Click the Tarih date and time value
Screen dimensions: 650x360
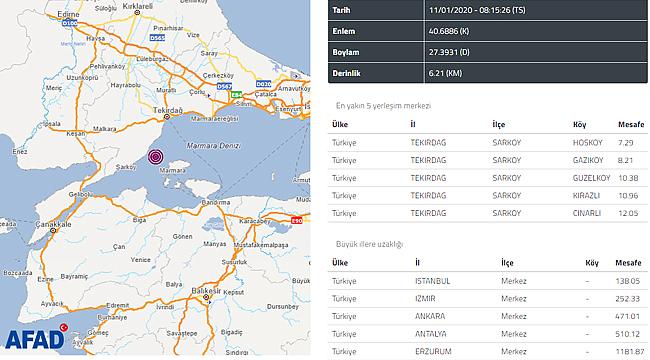tap(477, 10)
